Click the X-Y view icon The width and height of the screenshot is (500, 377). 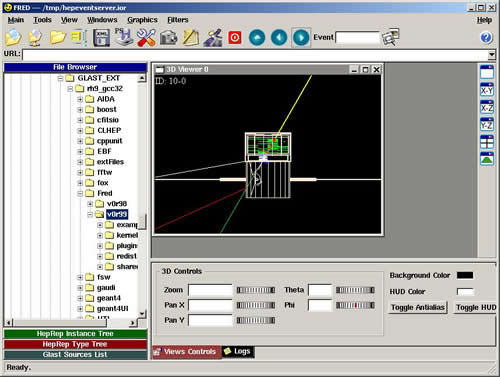click(x=487, y=90)
